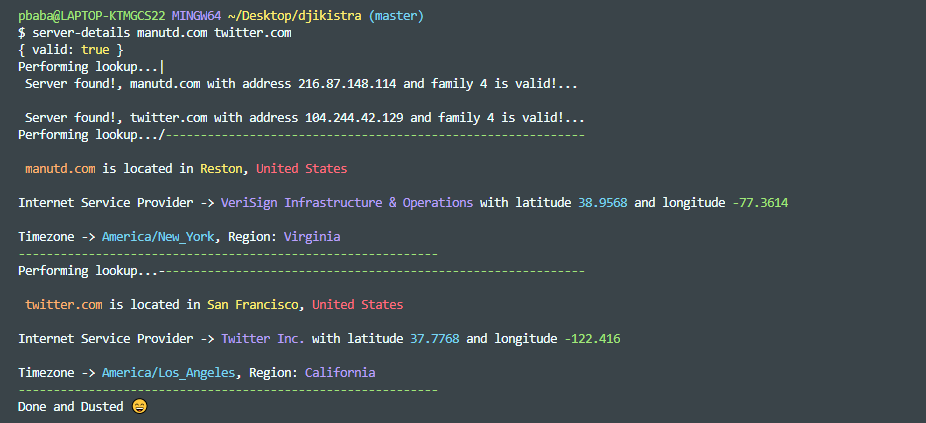Viewport: 926px width, 423px height.
Task: Click the username pbaba@LAPTOP-KTMGCS22 in prompt
Action: pyautogui.click(x=92, y=16)
